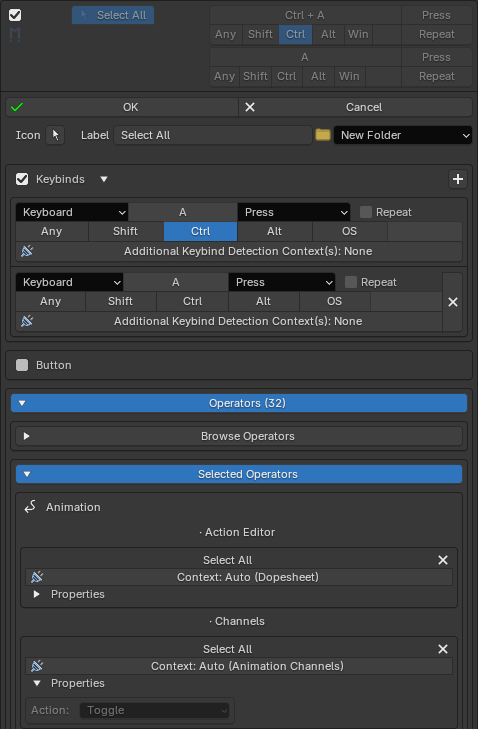Image resolution: width=478 pixels, height=729 pixels.
Task: Click the yellow folder icon
Action: click(x=323, y=135)
